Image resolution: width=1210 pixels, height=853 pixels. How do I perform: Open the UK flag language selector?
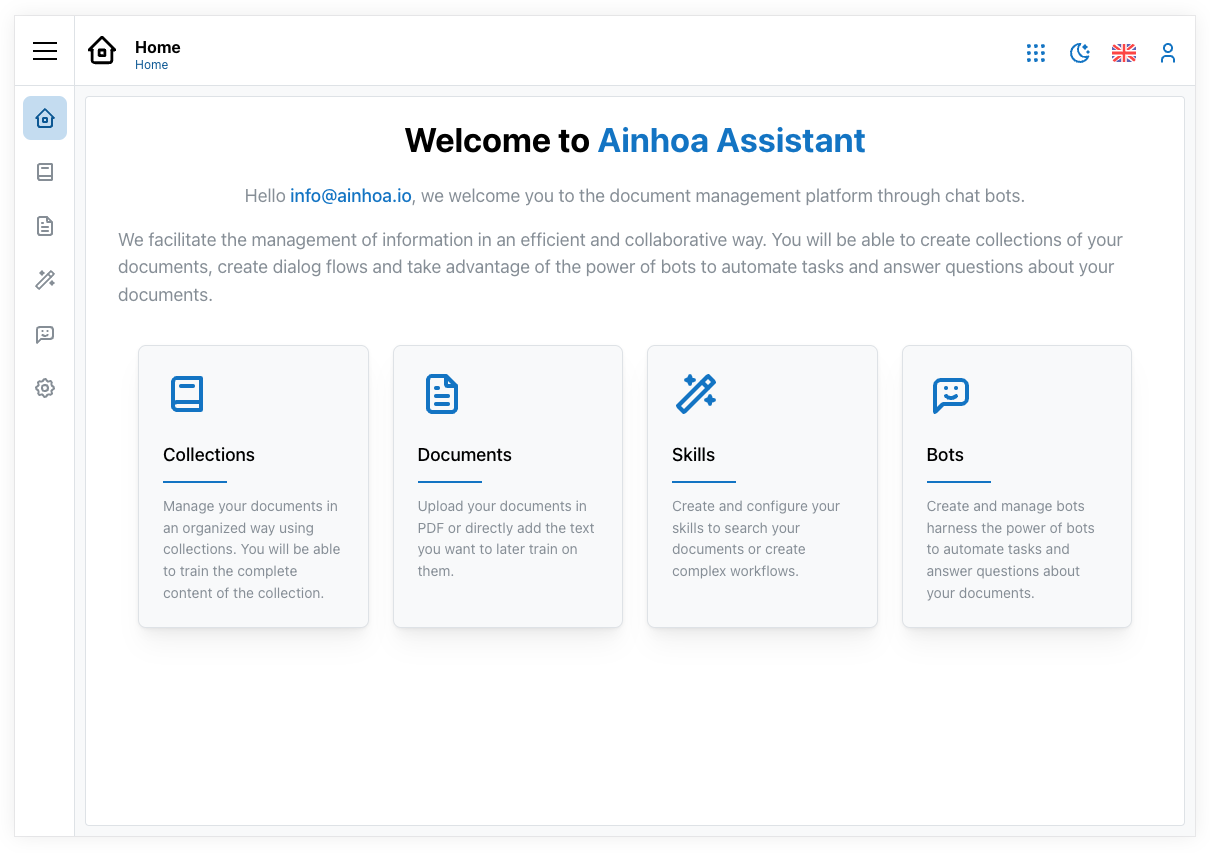click(1124, 53)
